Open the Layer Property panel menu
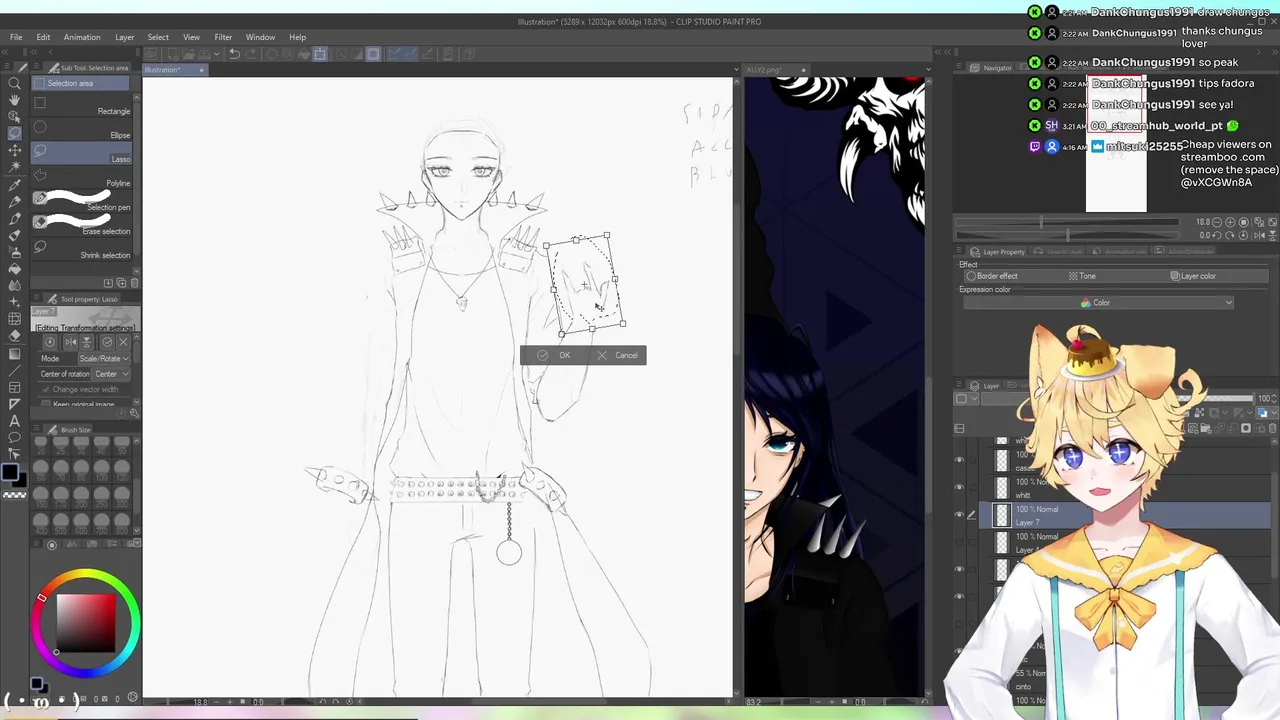The height and width of the screenshot is (720, 1280). tap(961, 252)
